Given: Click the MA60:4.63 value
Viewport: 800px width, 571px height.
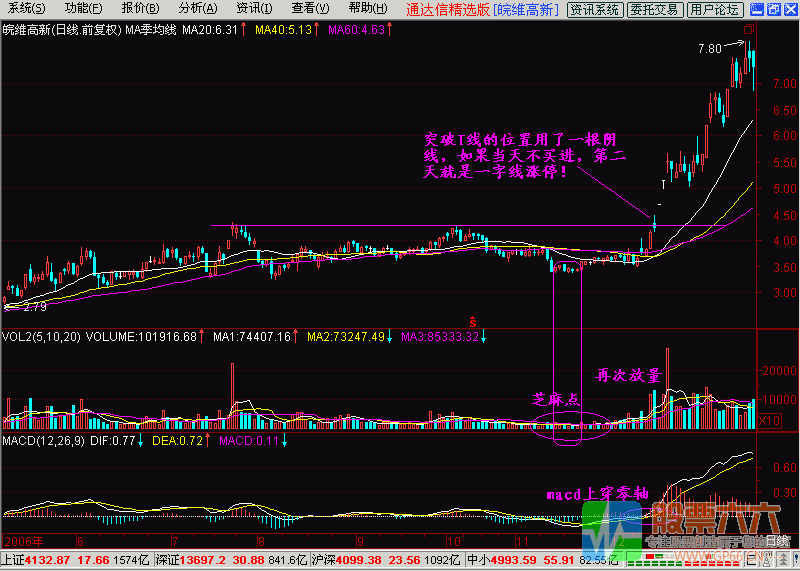Looking at the screenshot, I should pyautogui.click(x=357, y=30).
